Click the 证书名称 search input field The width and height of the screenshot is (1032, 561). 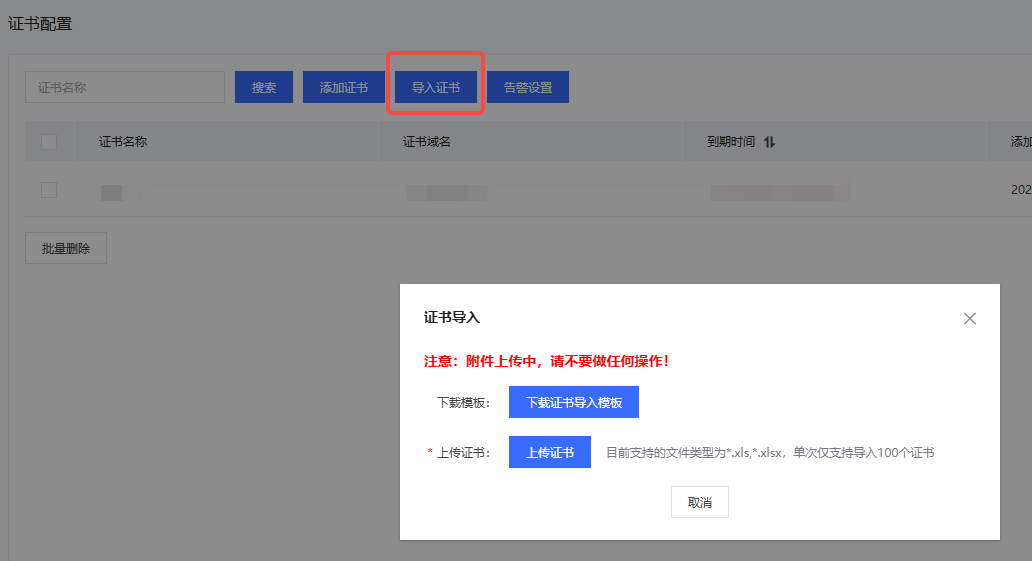[x=125, y=87]
